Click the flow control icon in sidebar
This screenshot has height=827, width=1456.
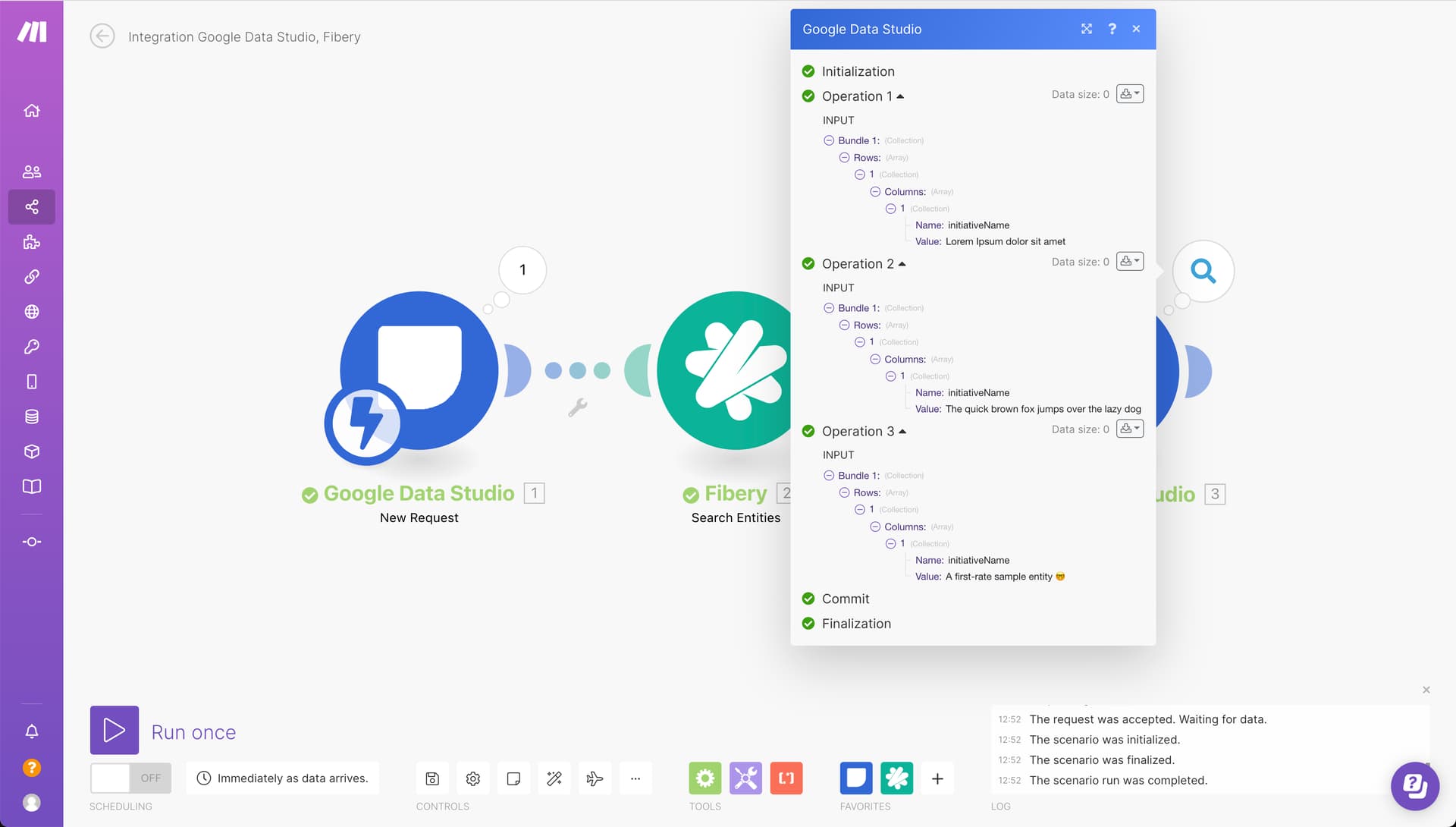click(32, 542)
